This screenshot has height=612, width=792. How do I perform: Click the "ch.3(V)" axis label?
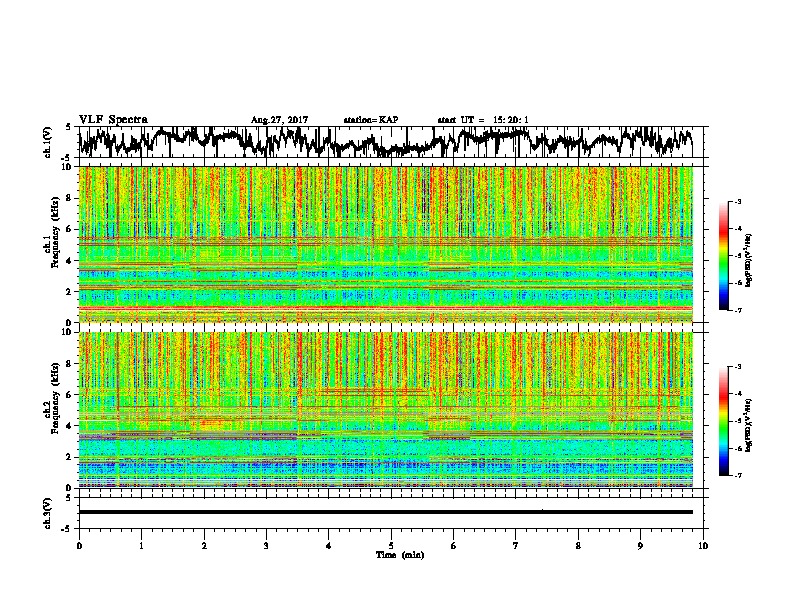47,514
